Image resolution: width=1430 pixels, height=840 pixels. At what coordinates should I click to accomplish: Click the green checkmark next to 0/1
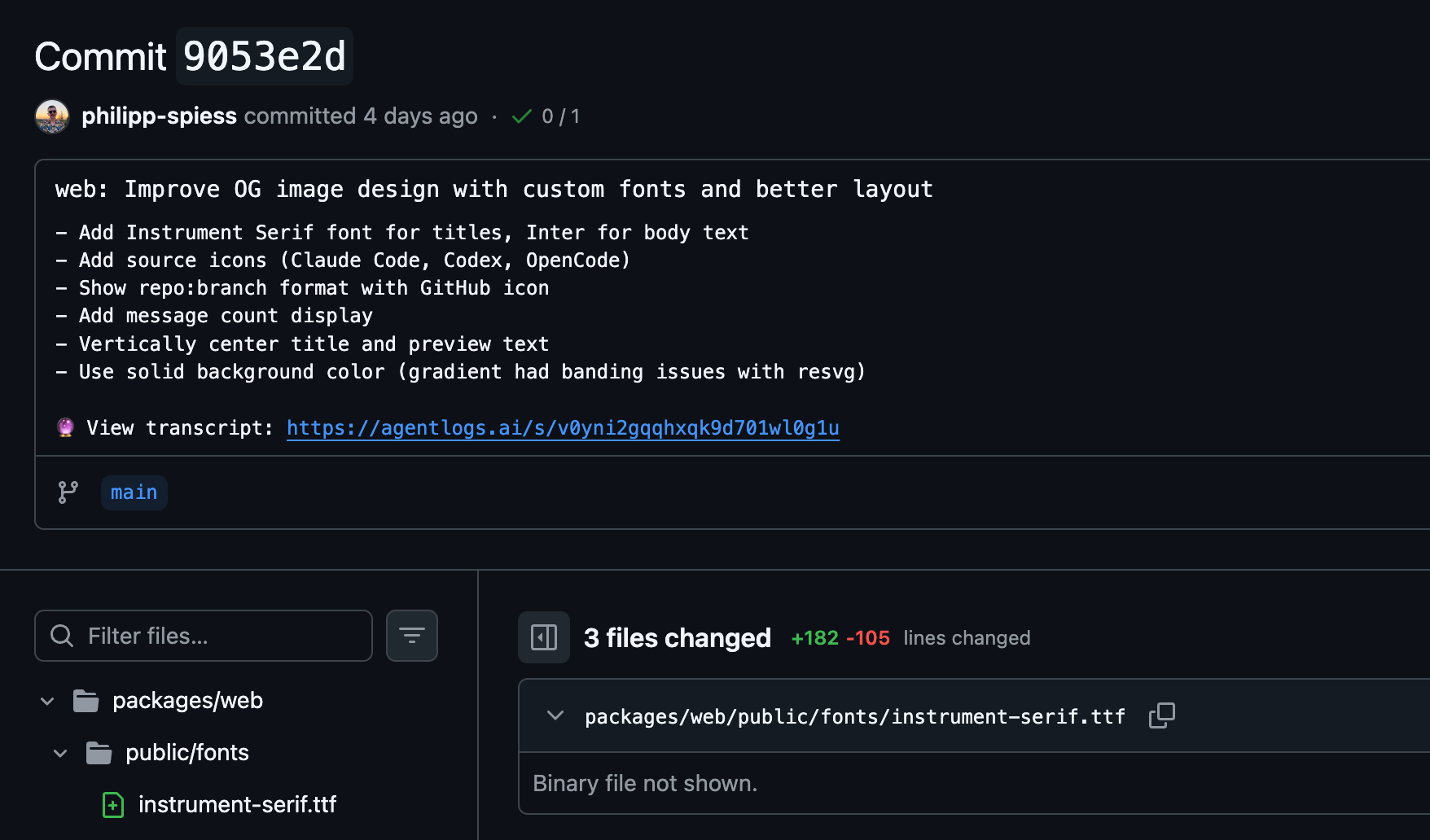click(x=521, y=116)
